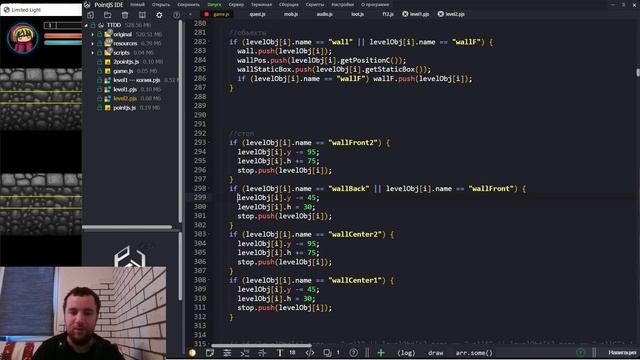The height and width of the screenshot is (360, 640).
Task: Insert the arr.some() snippet
Action: 474,353
